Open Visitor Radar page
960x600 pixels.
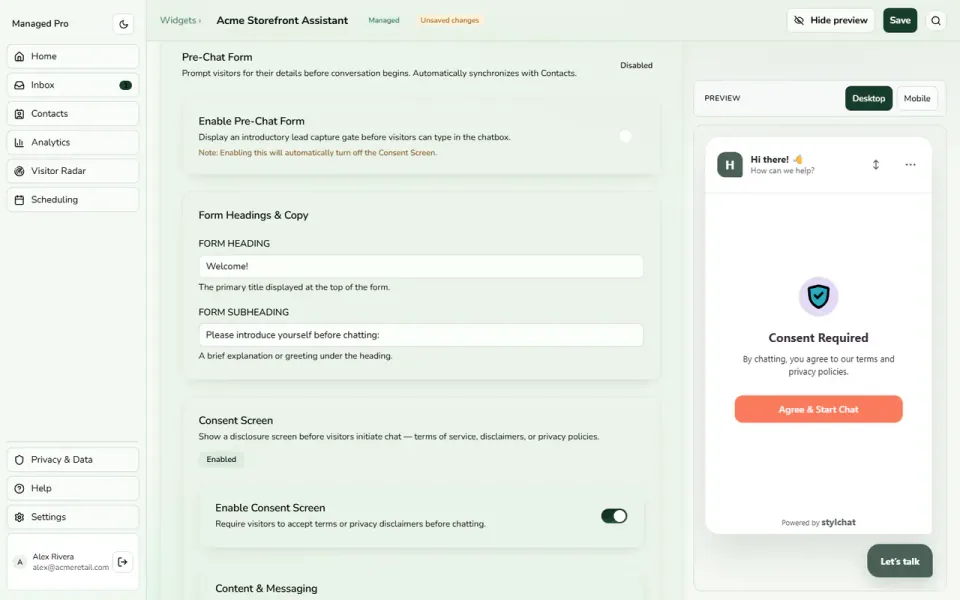pyautogui.click(x=73, y=171)
